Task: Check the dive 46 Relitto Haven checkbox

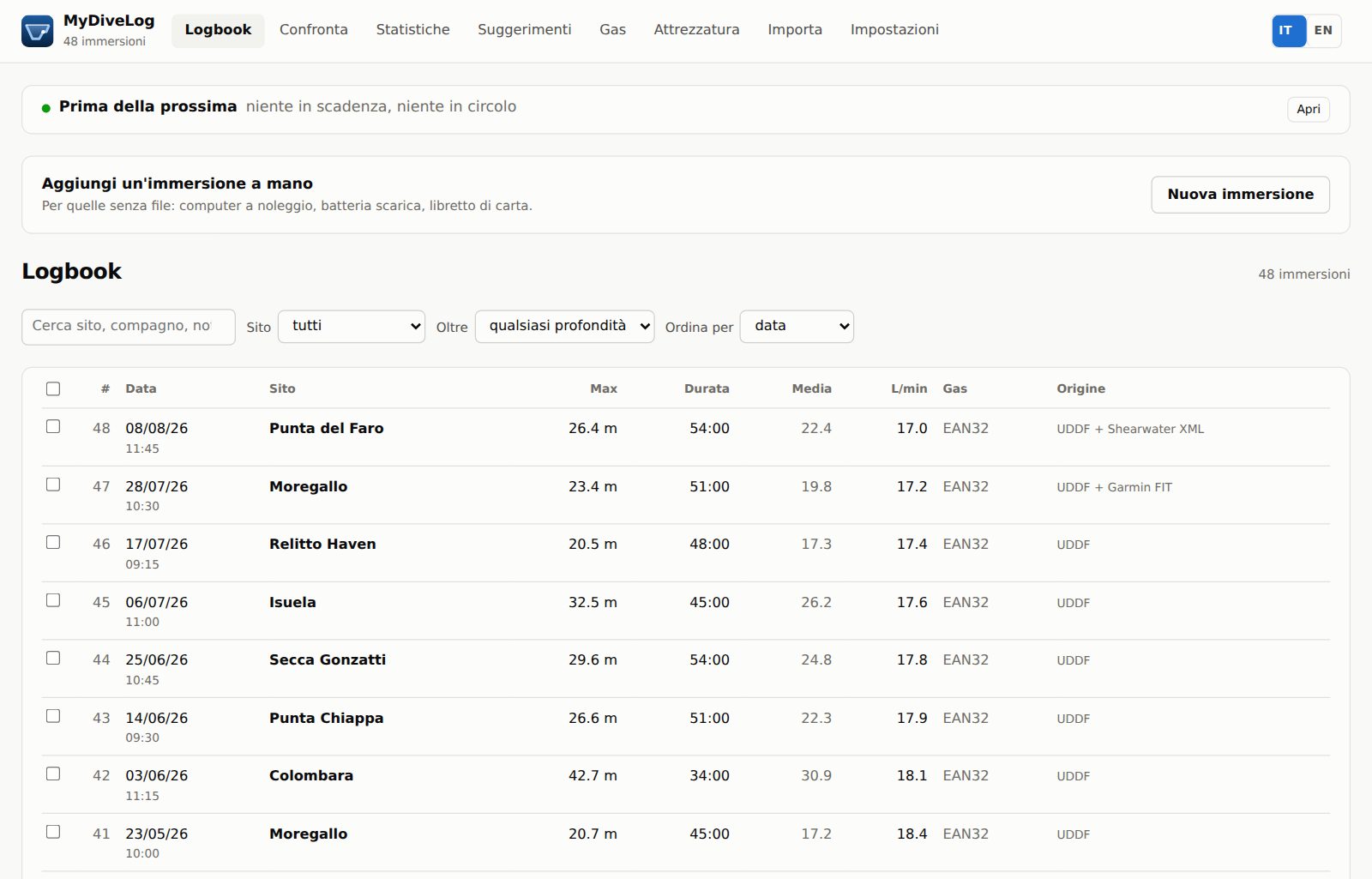Action: coord(53,543)
